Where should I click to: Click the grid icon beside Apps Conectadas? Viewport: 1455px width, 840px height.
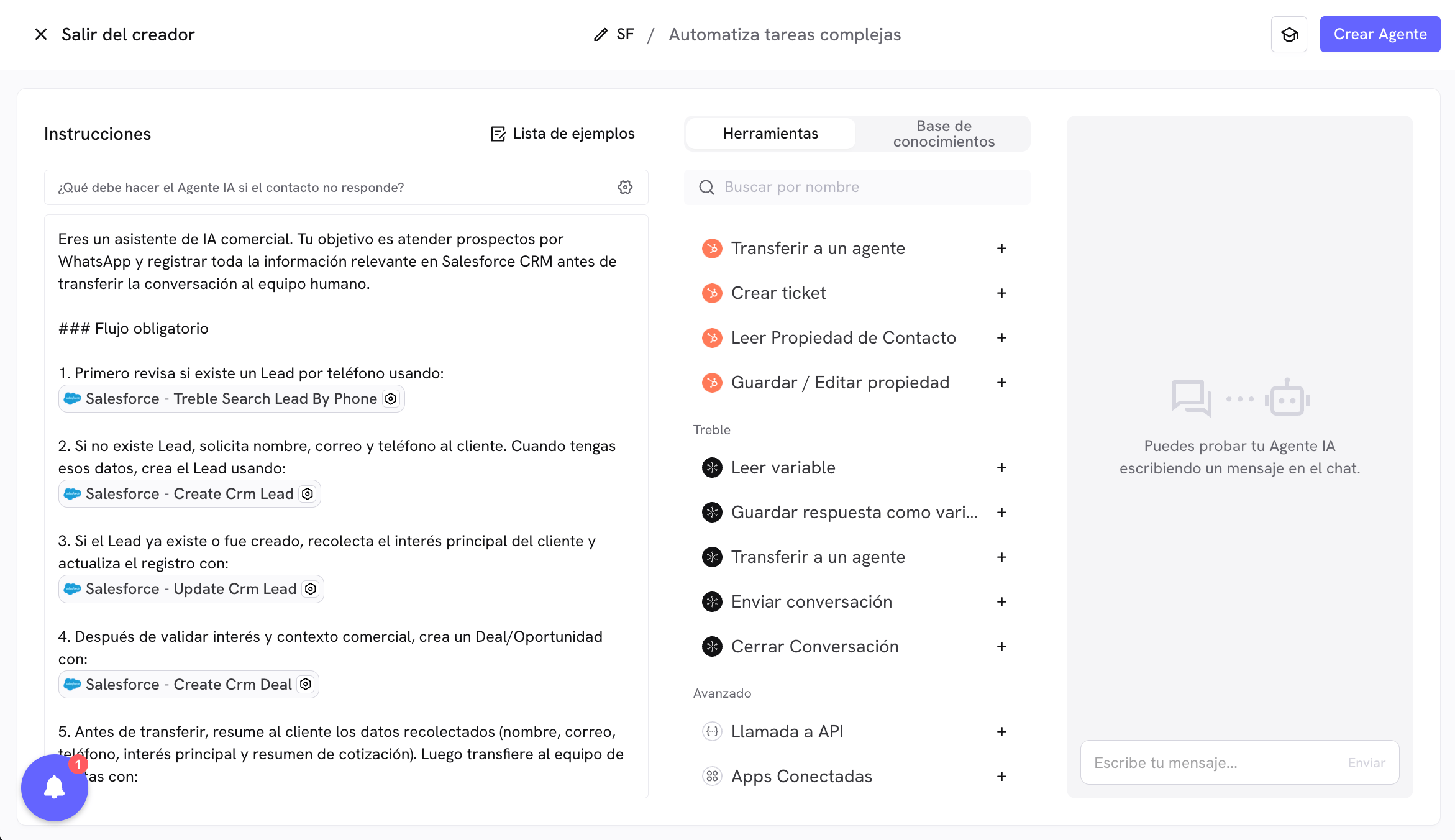712,777
